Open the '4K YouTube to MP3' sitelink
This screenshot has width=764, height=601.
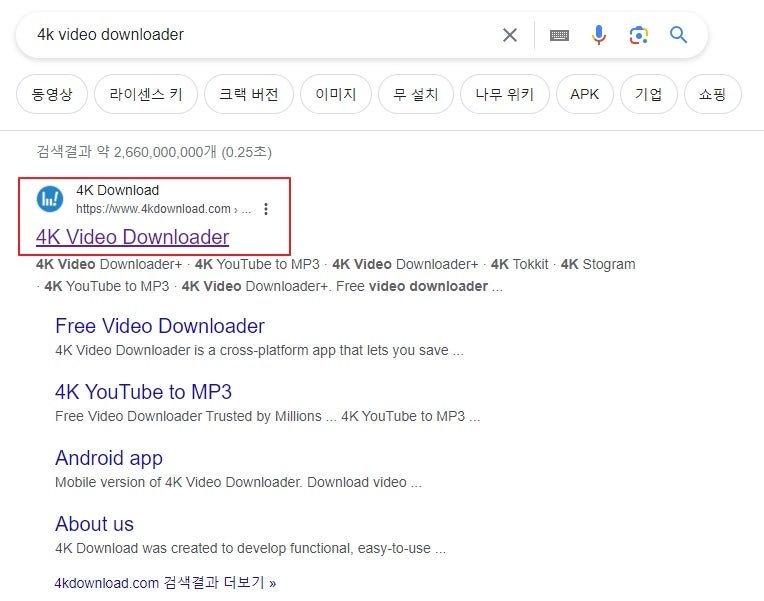(143, 392)
